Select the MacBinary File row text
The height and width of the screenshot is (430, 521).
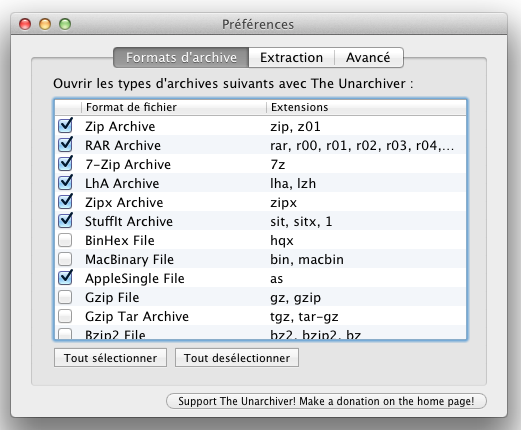point(129,260)
